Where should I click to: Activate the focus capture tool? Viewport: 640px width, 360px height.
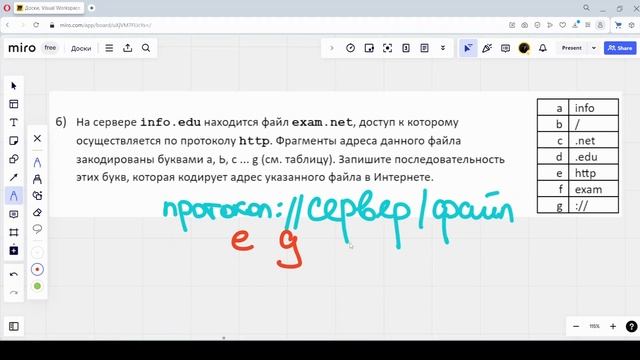[387, 48]
